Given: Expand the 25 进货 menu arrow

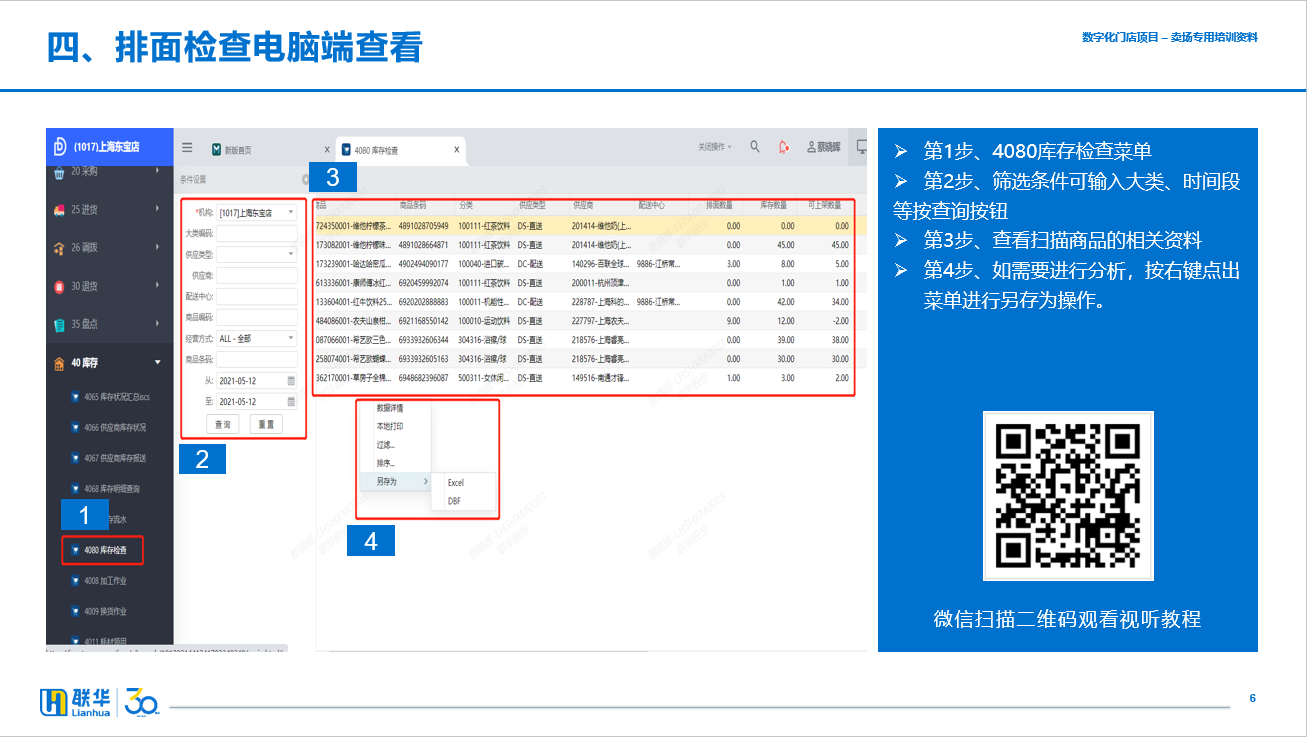Looking at the screenshot, I should [x=158, y=209].
